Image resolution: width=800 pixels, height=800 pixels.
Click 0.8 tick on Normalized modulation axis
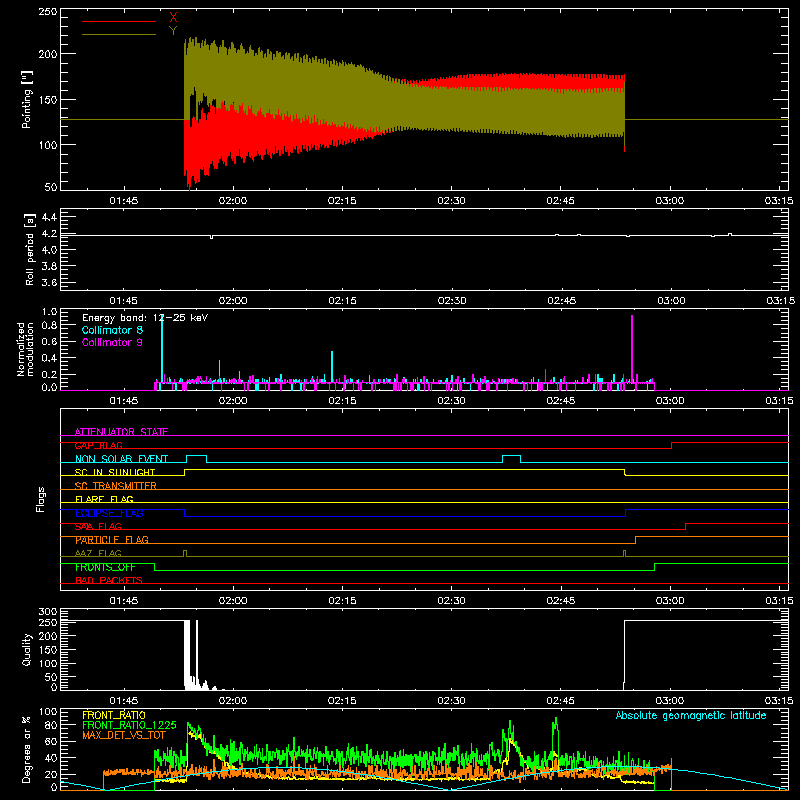pyautogui.click(x=49, y=326)
